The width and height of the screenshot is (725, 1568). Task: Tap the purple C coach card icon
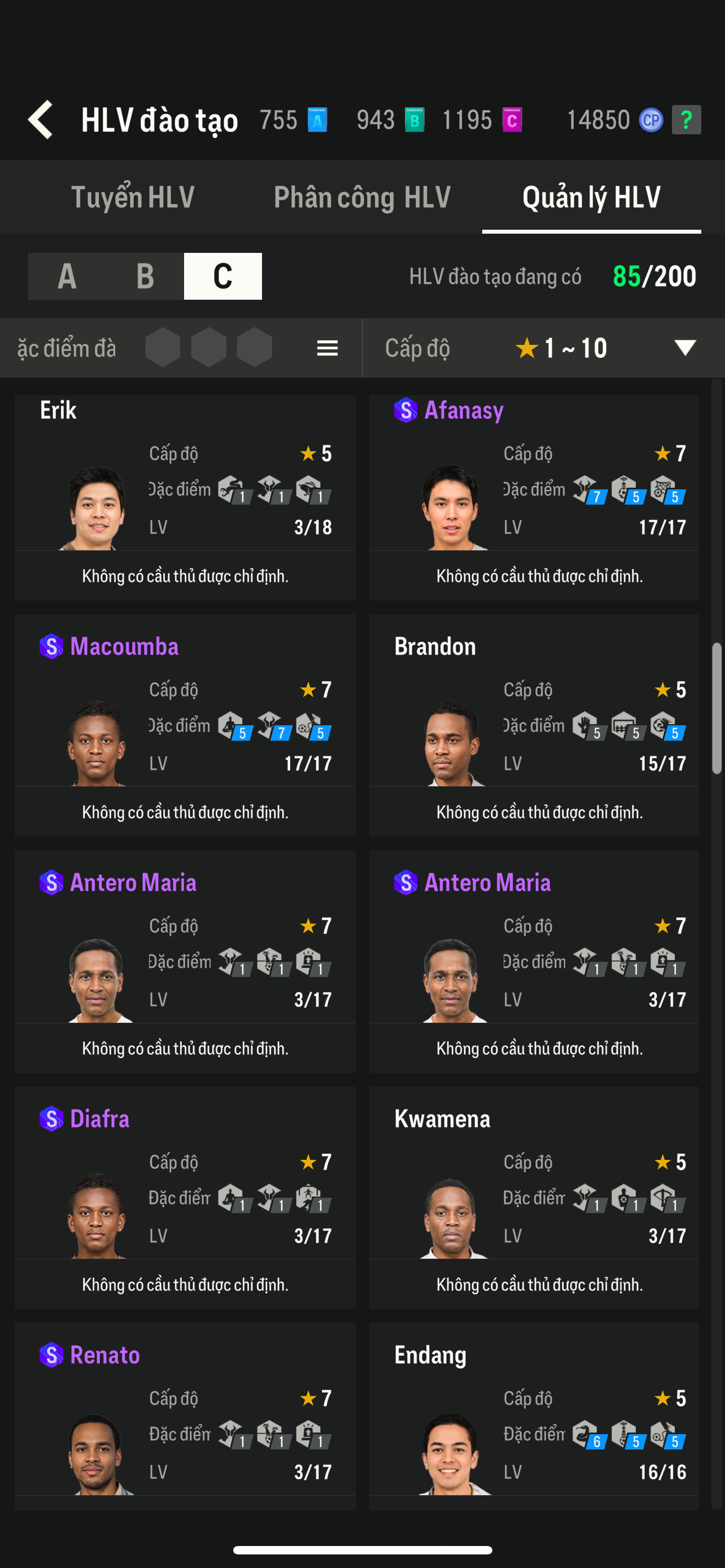[x=512, y=120]
